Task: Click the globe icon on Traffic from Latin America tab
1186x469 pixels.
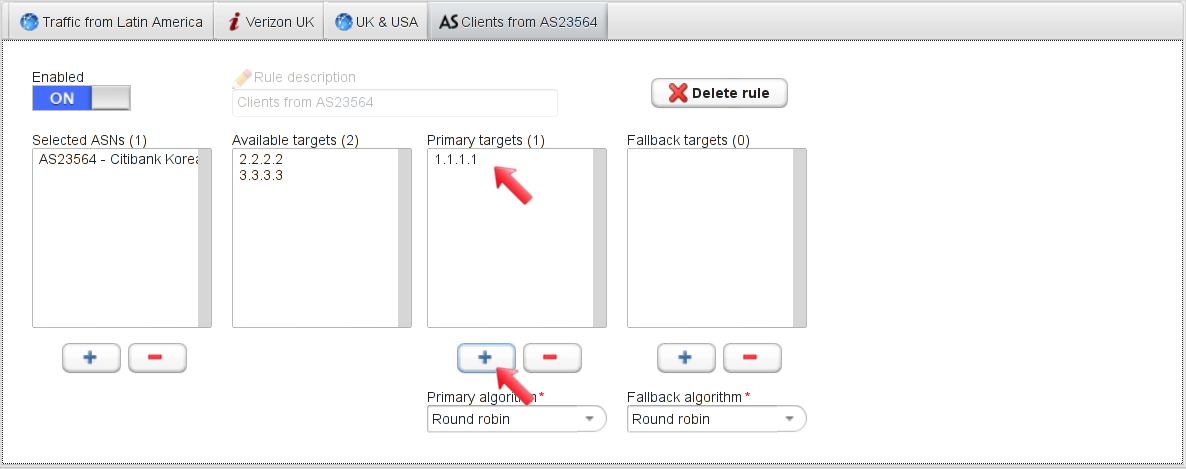Action: tap(29, 22)
